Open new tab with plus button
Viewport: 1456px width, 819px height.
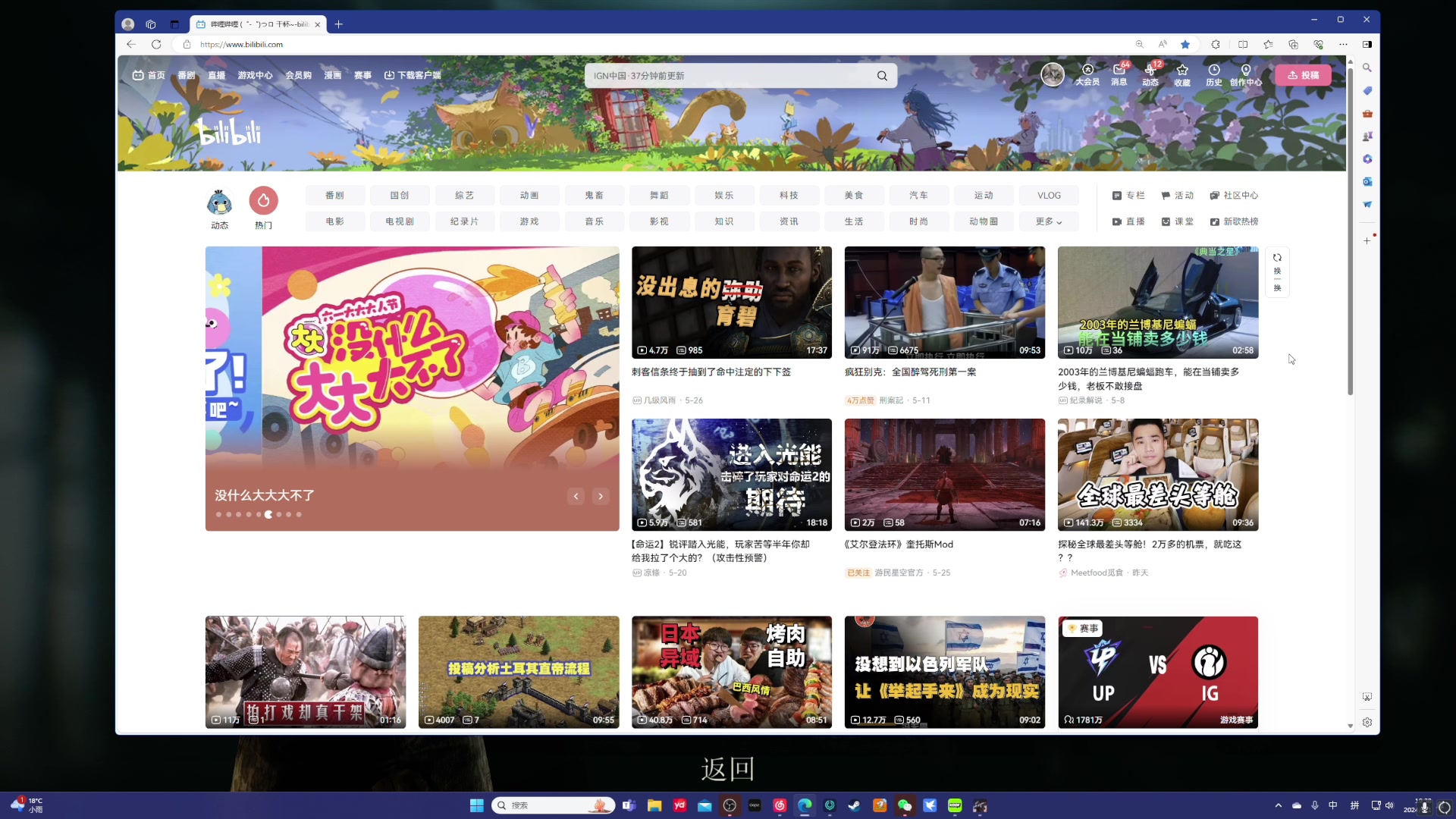pyautogui.click(x=338, y=24)
